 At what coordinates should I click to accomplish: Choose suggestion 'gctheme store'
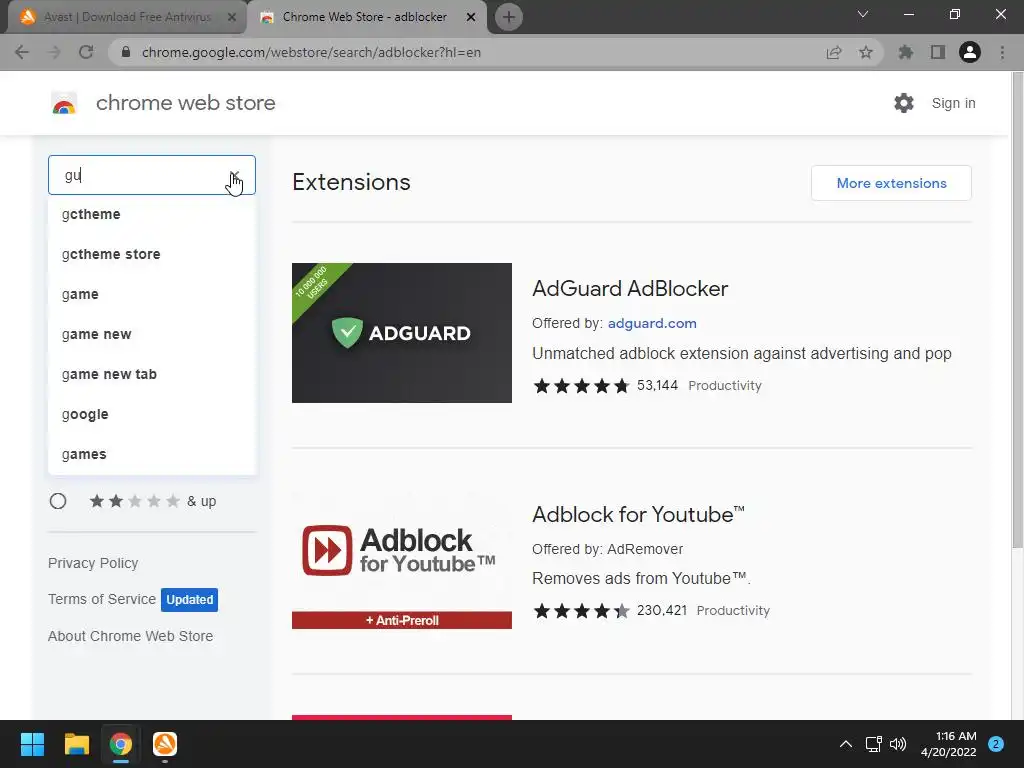click(x=152, y=254)
